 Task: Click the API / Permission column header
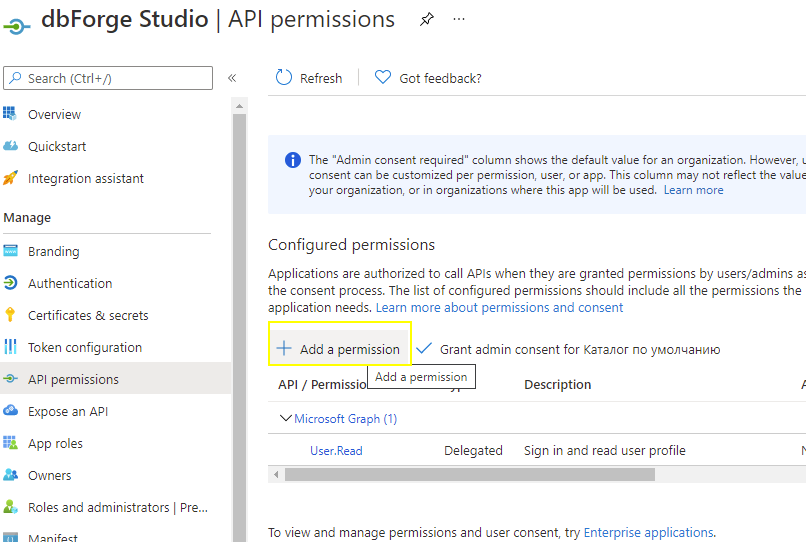322,385
